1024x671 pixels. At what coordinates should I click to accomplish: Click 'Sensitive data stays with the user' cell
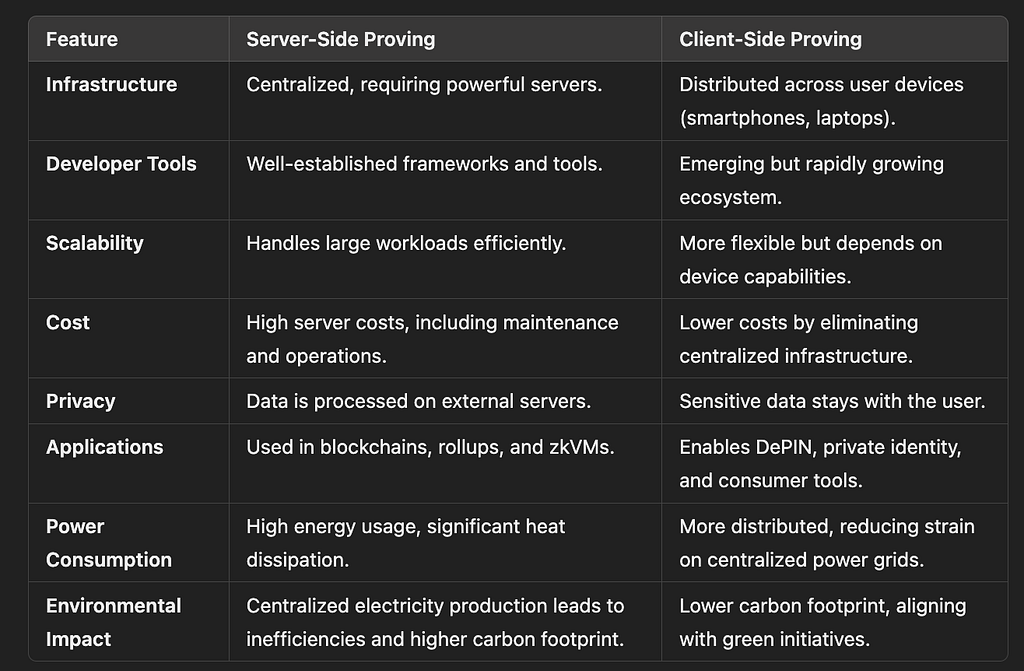[832, 401]
